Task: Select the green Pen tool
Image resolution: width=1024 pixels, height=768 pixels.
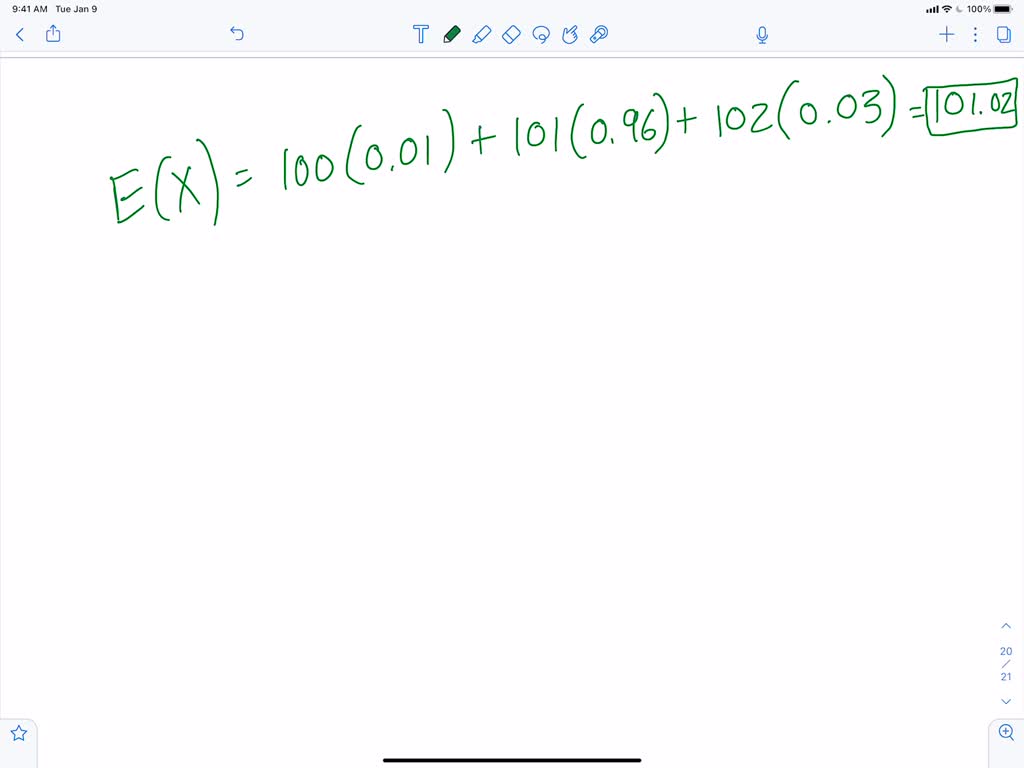Action: [451, 34]
